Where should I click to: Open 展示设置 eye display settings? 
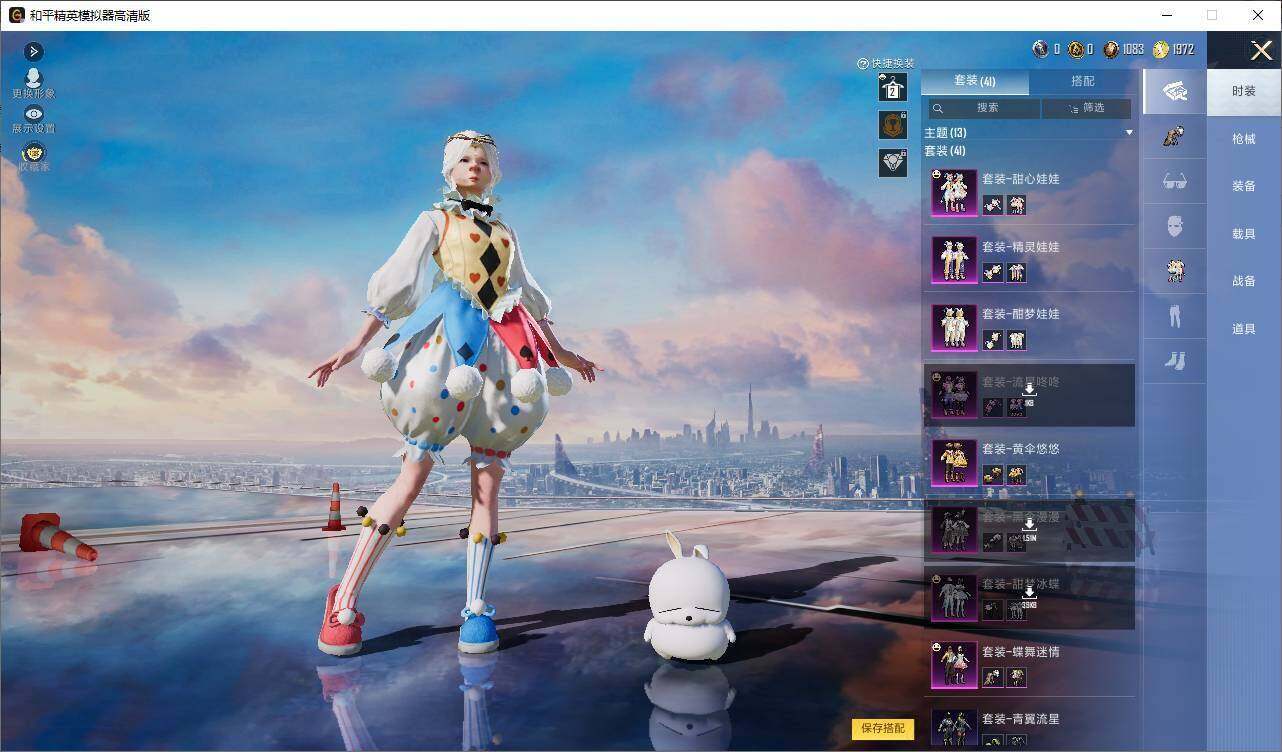[x=34, y=114]
